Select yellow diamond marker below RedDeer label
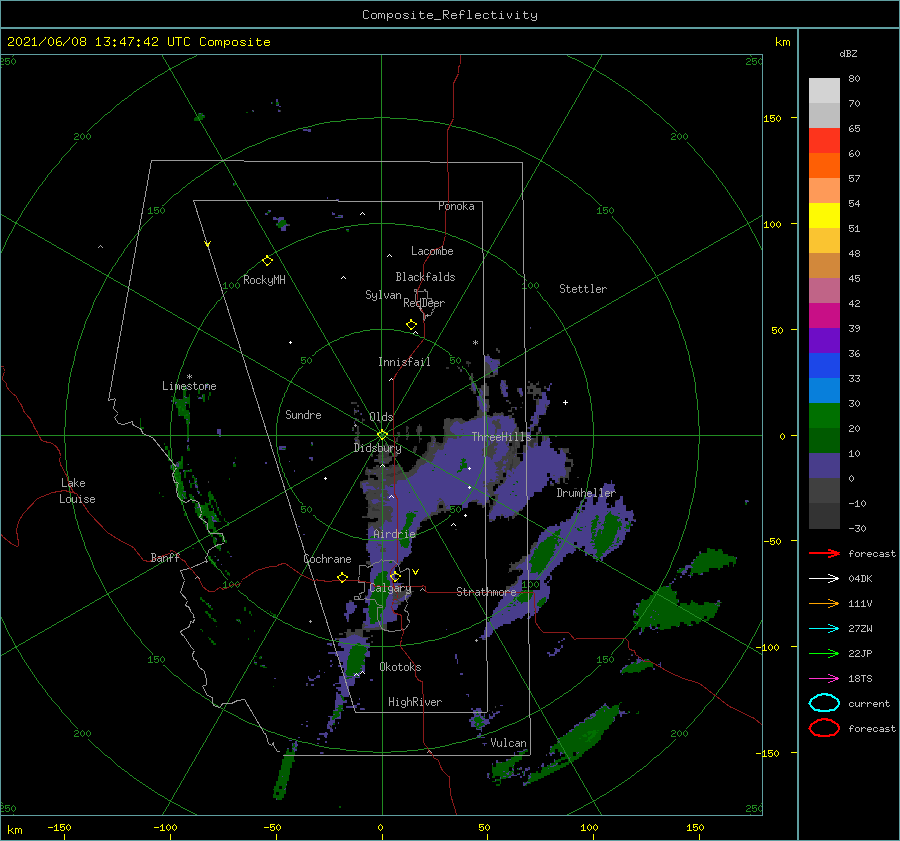The image size is (900, 841). pyautogui.click(x=411, y=325)
